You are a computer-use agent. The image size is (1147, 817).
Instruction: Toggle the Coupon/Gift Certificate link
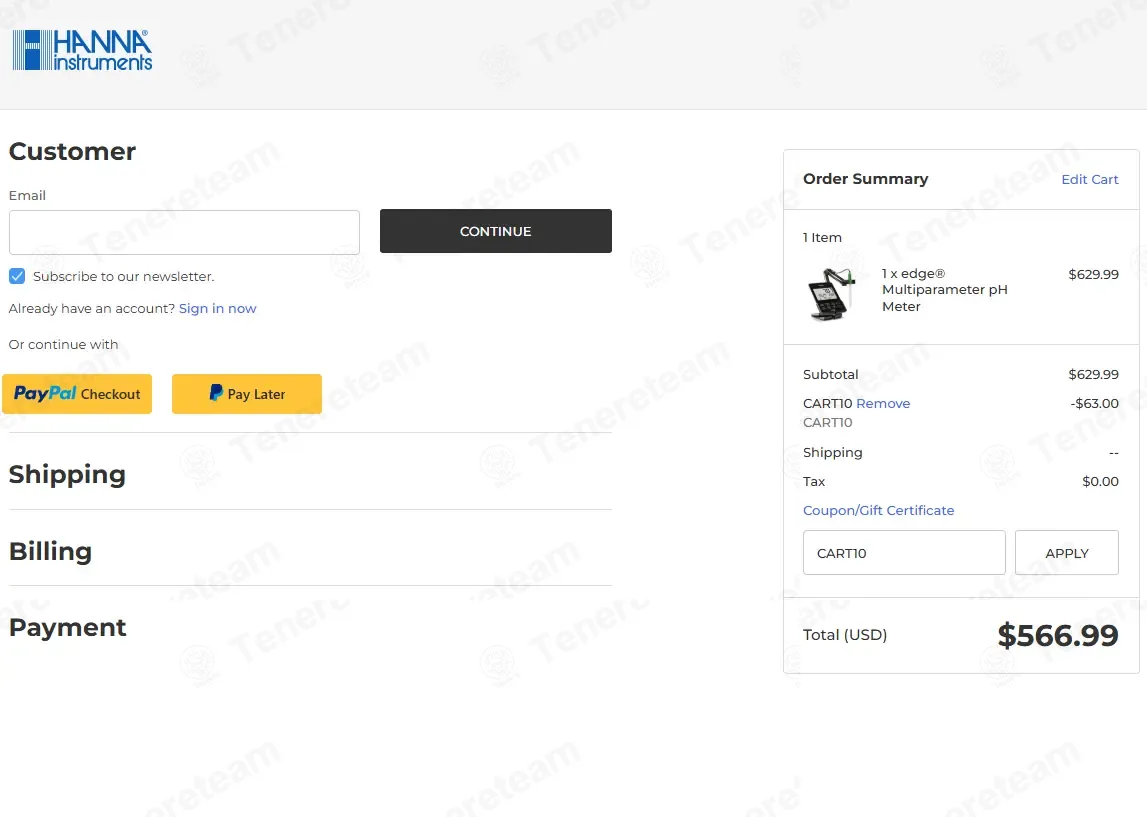(x=878, y=510)
